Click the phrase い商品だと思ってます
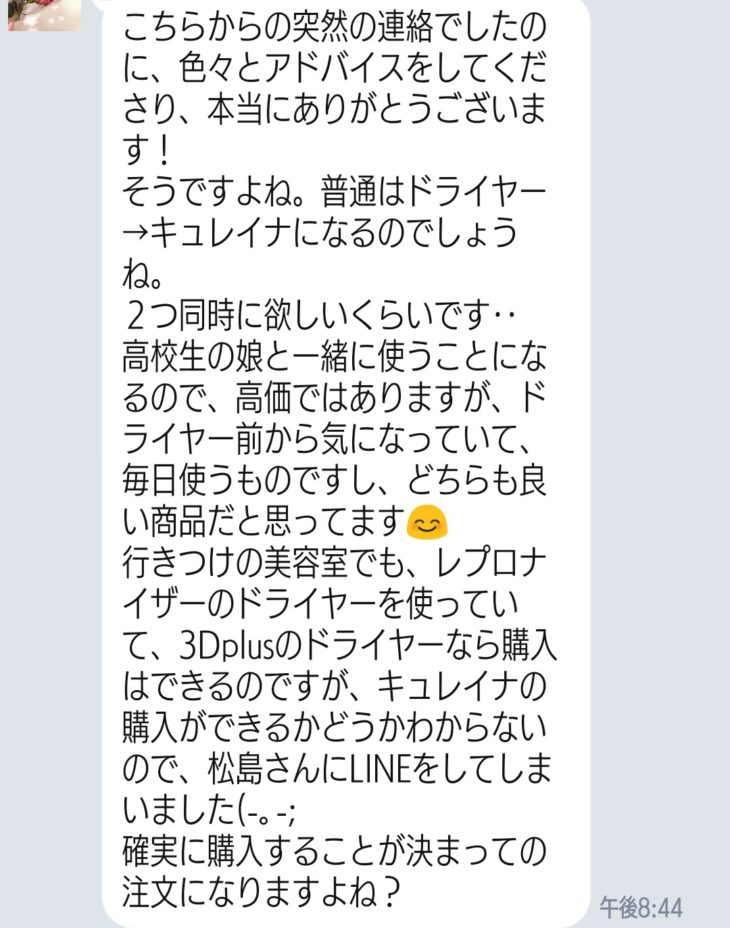The height and width of the screenshot is (928, 730). (263, 523)
